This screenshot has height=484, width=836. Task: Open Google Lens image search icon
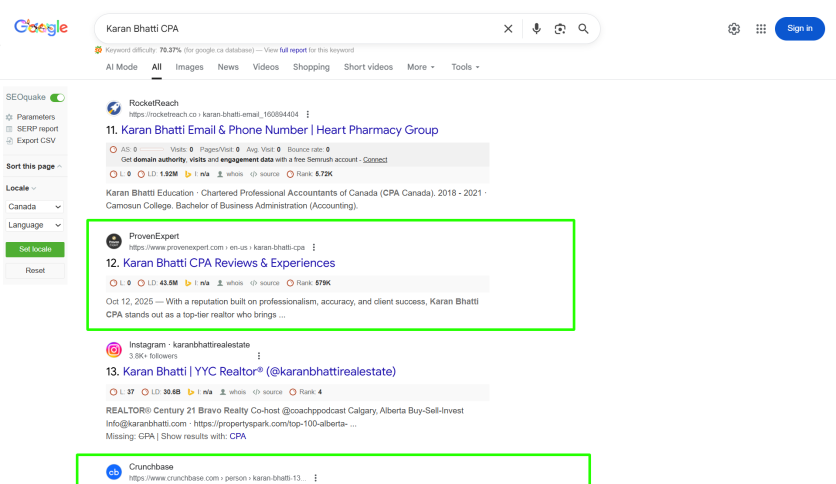pos(560,29)
